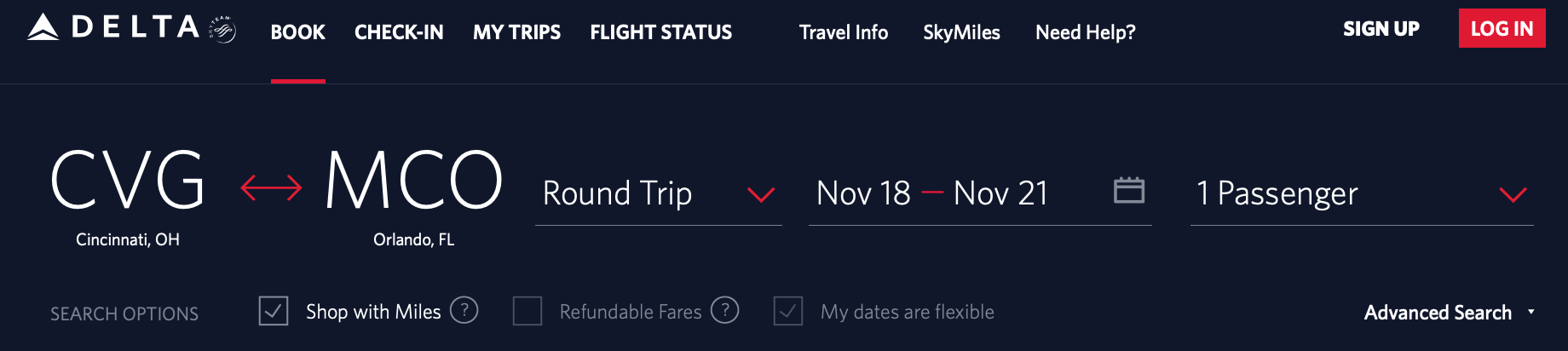Click the SIGN UP link

click(x=1381, y=29)
